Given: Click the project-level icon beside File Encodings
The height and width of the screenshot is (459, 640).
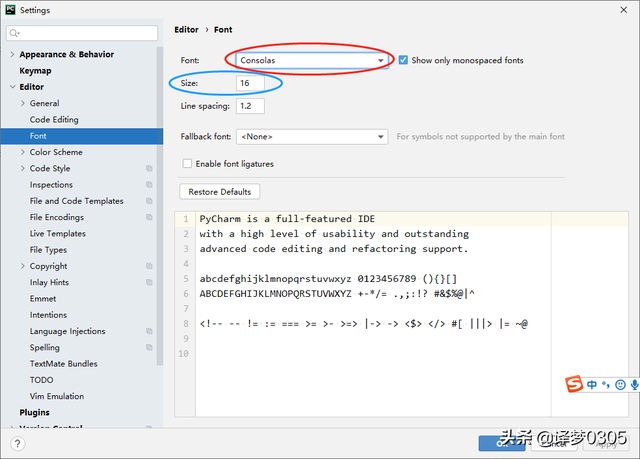Looking at the screenshot, I should [x=149, y=217].
